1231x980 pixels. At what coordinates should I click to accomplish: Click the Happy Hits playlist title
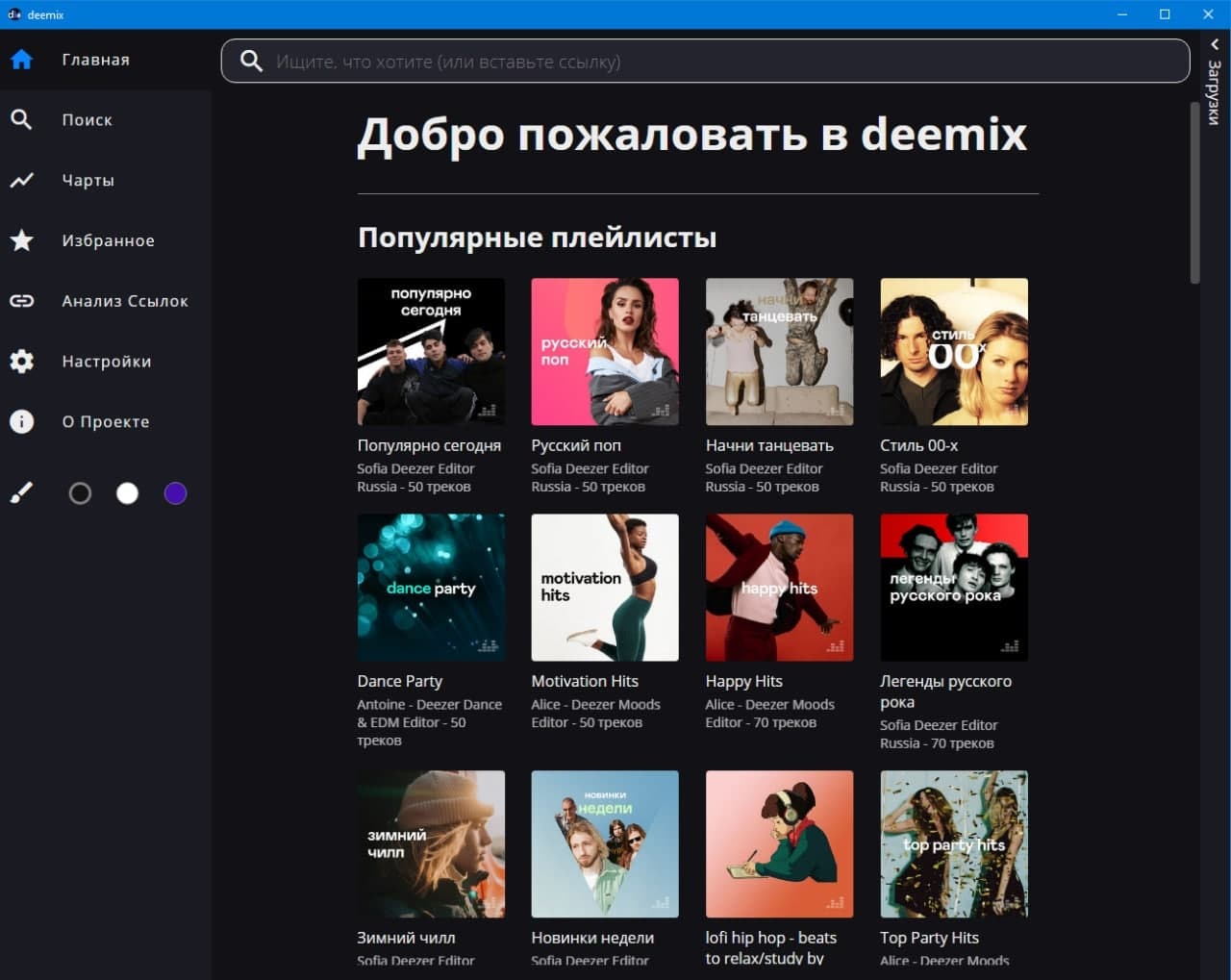pos(744,681)
